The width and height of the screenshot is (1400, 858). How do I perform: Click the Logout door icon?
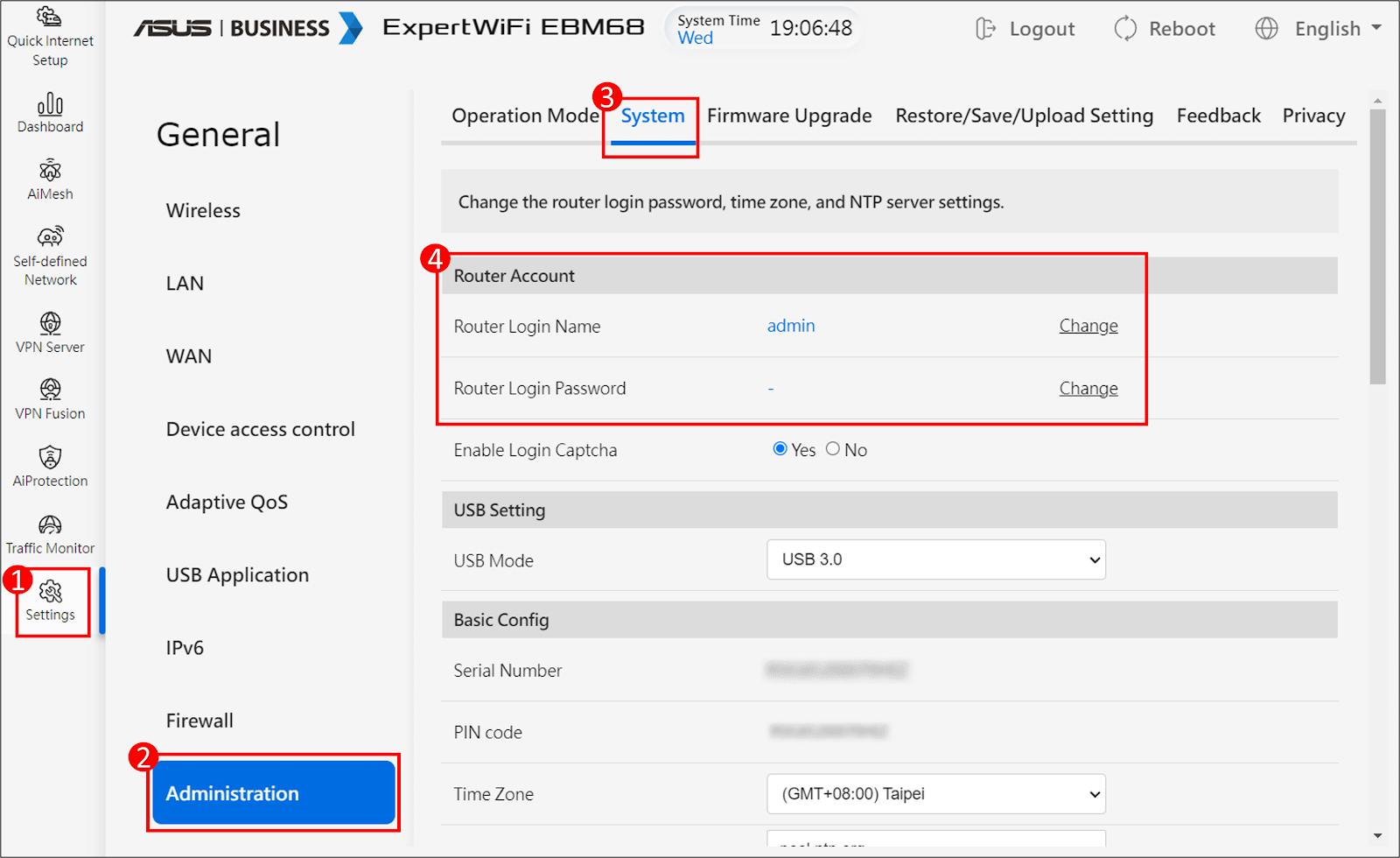coord(985,29)
